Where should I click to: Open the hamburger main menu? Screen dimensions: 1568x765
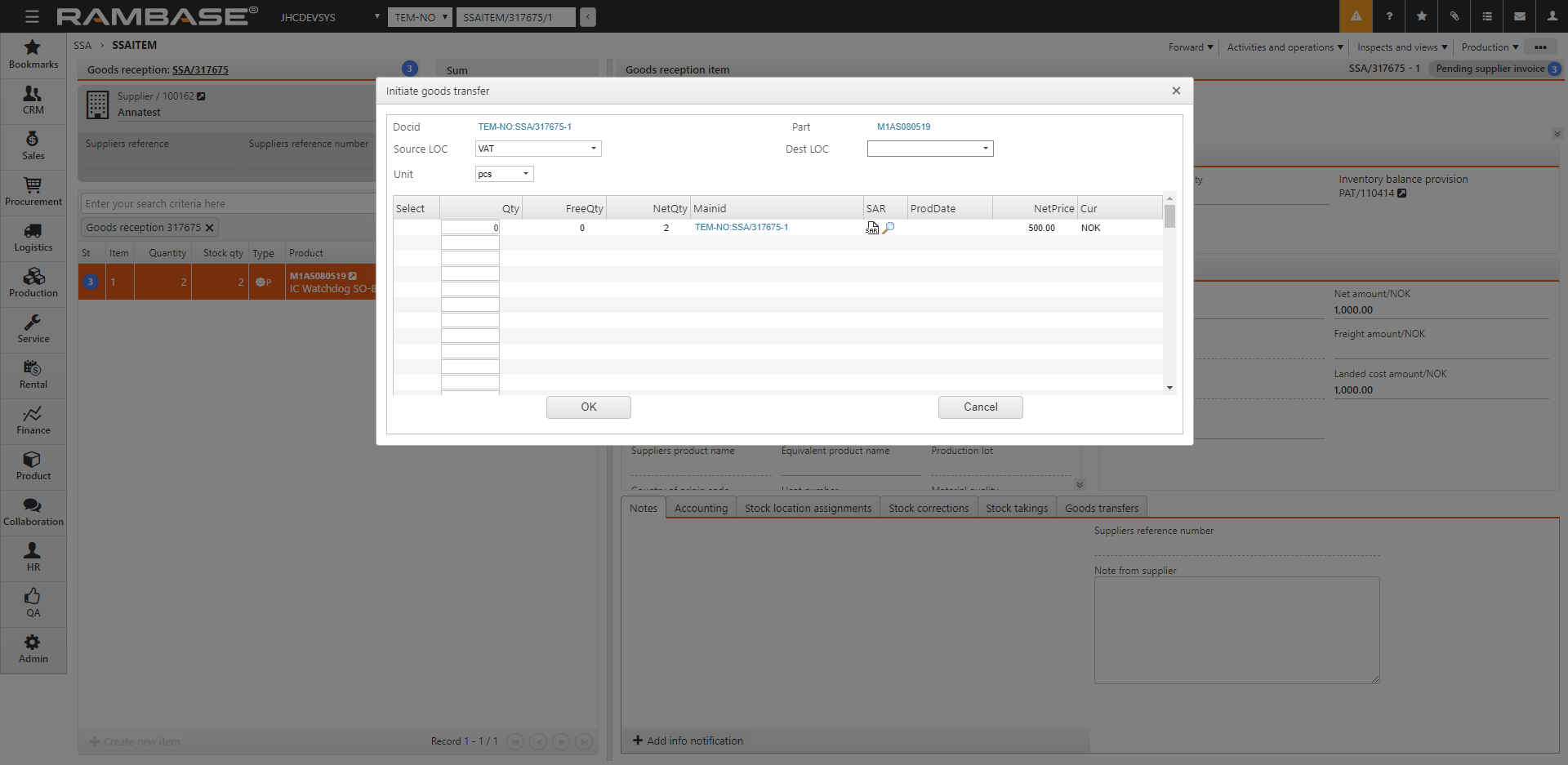pos(32,16)
